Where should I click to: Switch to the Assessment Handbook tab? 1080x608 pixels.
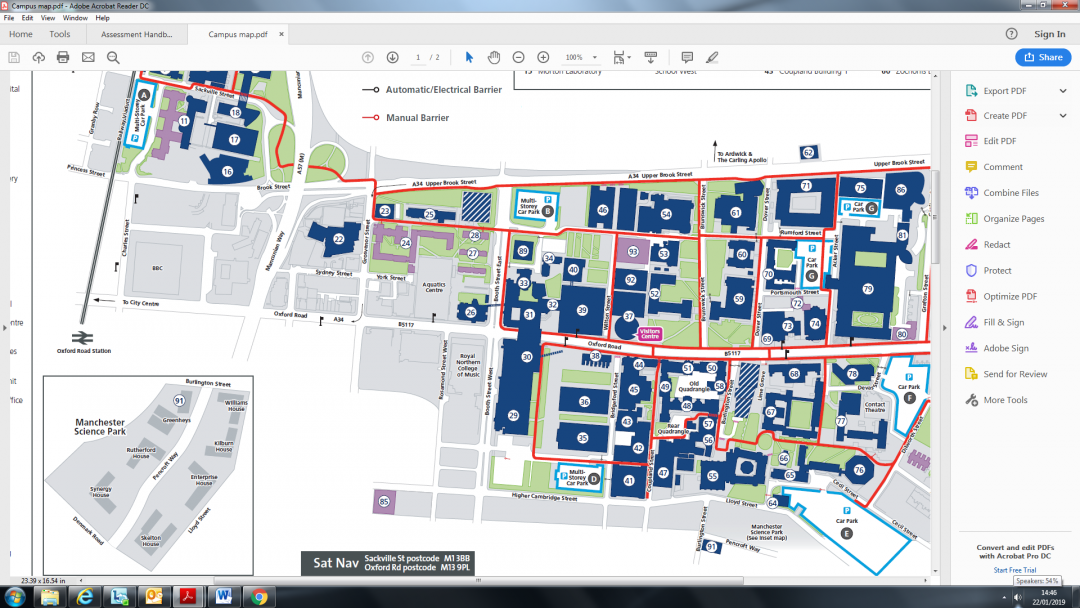click(x=136, y=33)
